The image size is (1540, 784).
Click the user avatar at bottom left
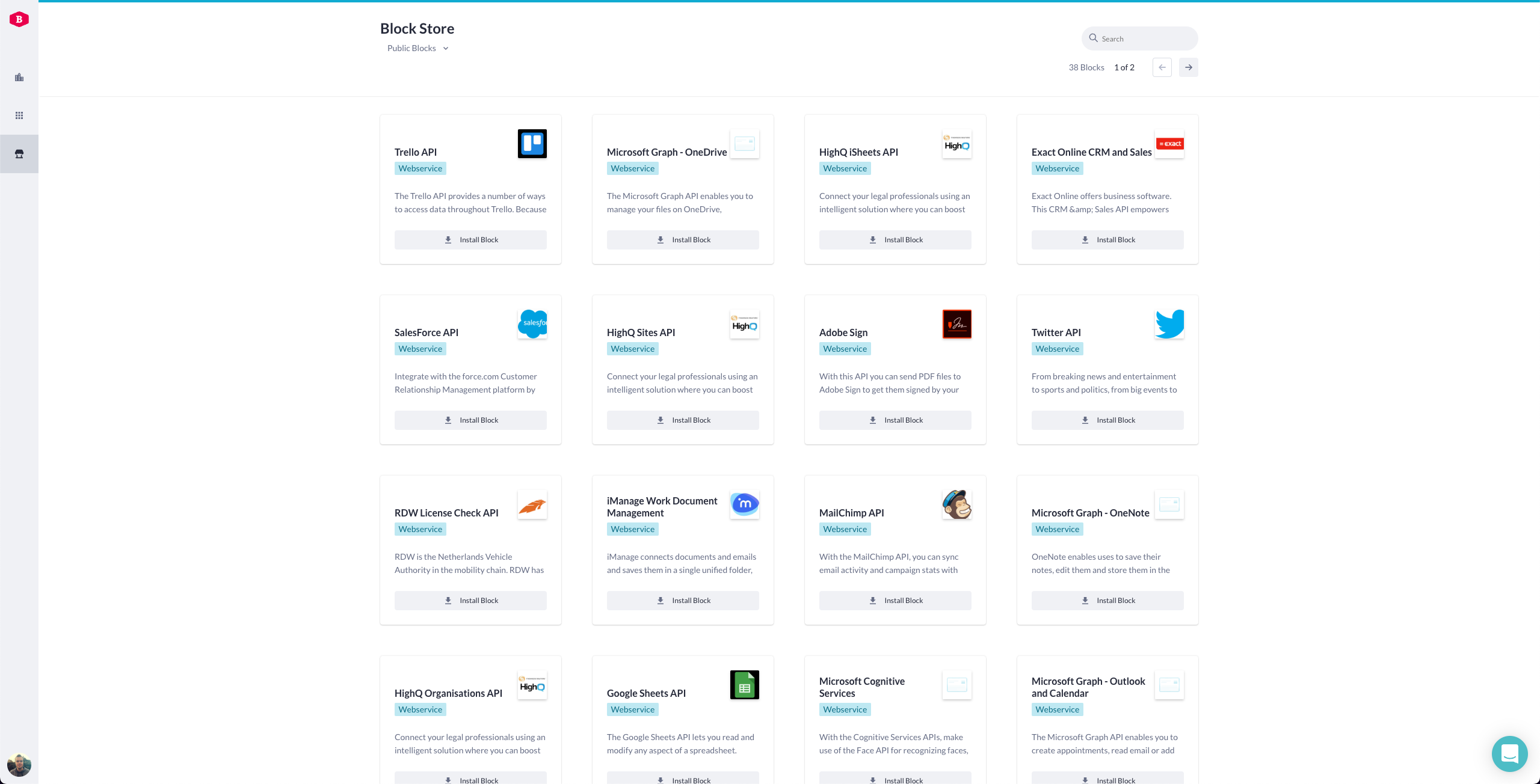click(19, 765)
